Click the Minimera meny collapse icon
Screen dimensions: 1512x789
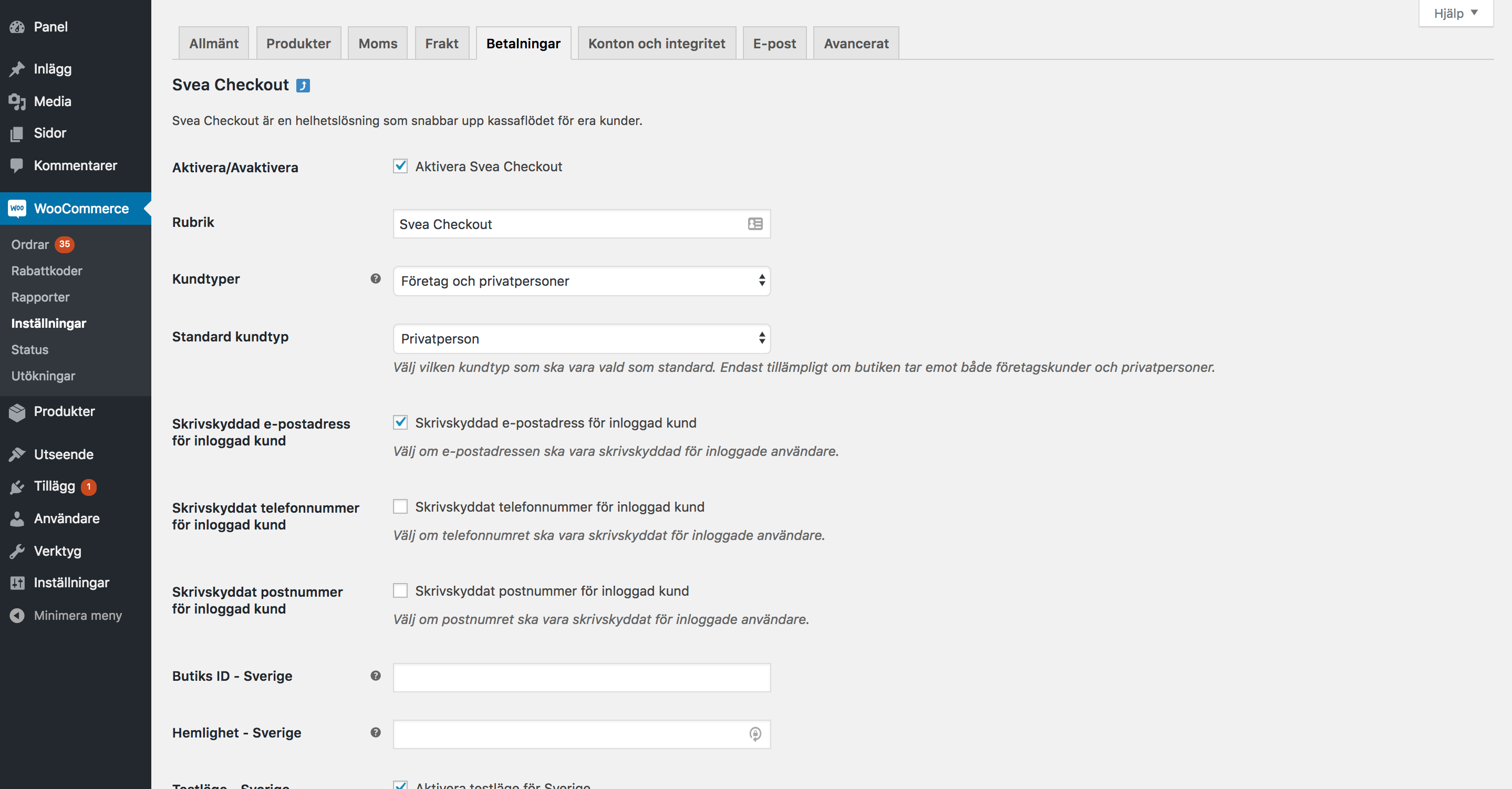17,615
